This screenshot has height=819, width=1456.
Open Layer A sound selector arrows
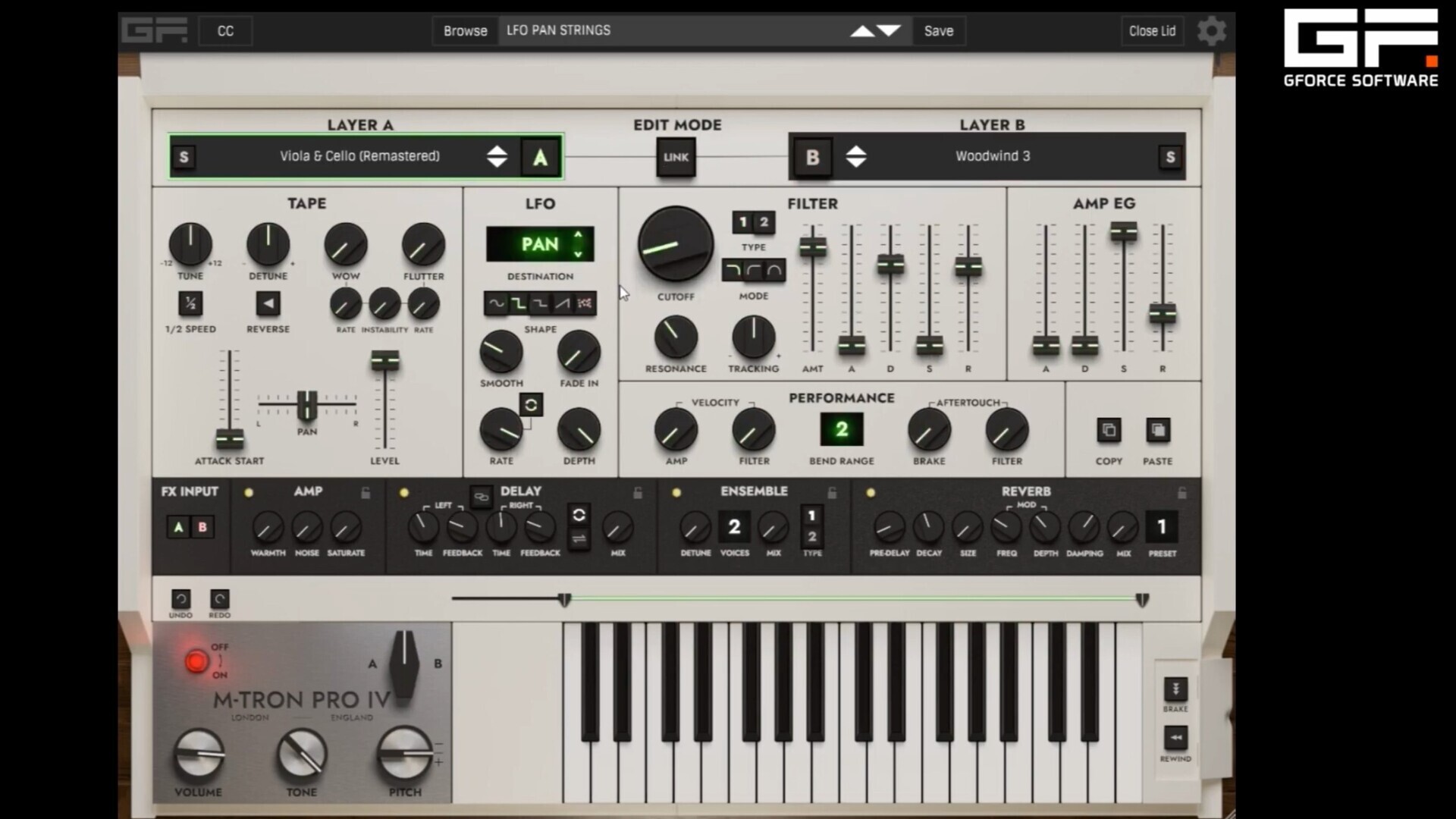pyautogui.click(x=497, y=156)
